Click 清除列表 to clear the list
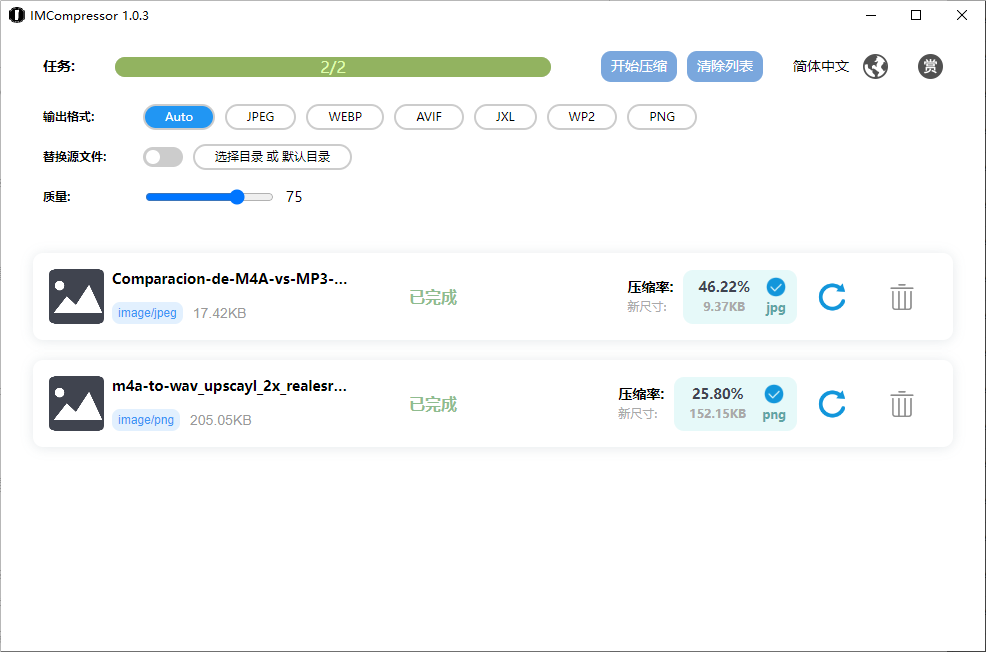The image size is (986, 652). pos(724,67)
